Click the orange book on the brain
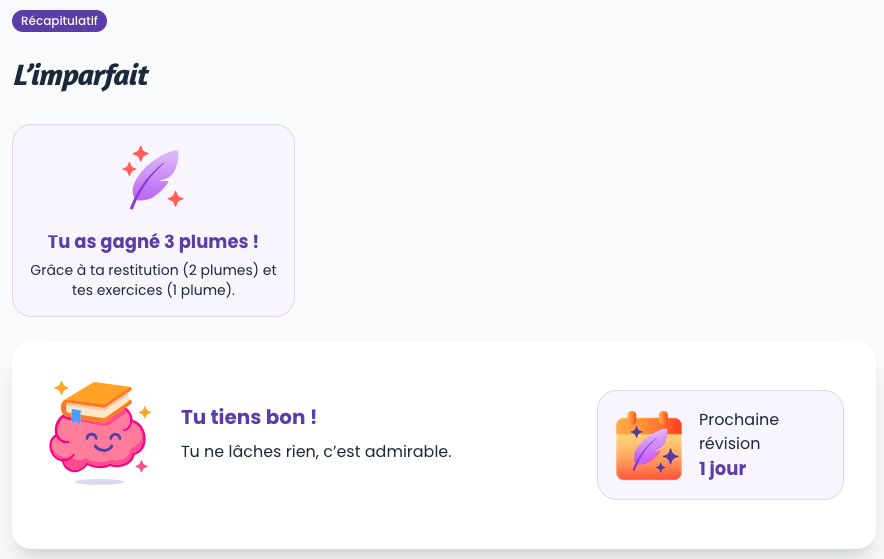This screenshot has height=559, width=884. pos(98,397)
